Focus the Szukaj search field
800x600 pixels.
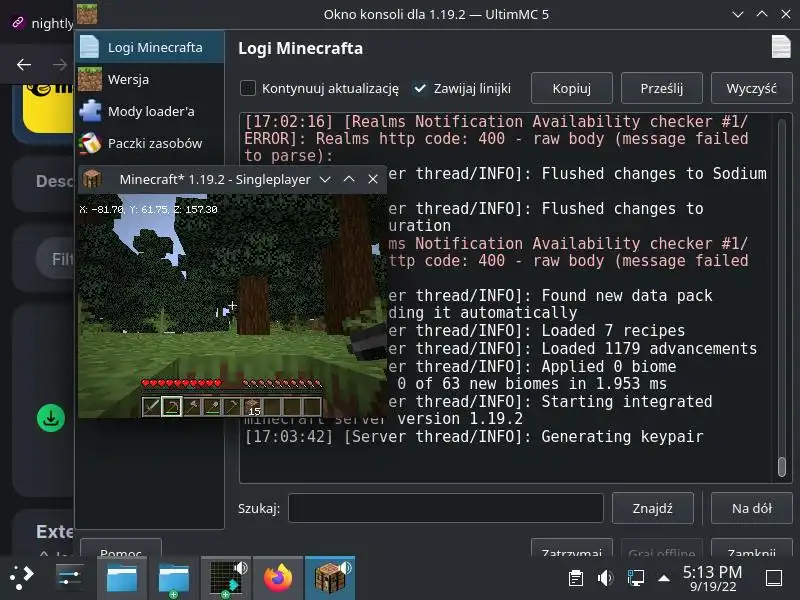445,508
